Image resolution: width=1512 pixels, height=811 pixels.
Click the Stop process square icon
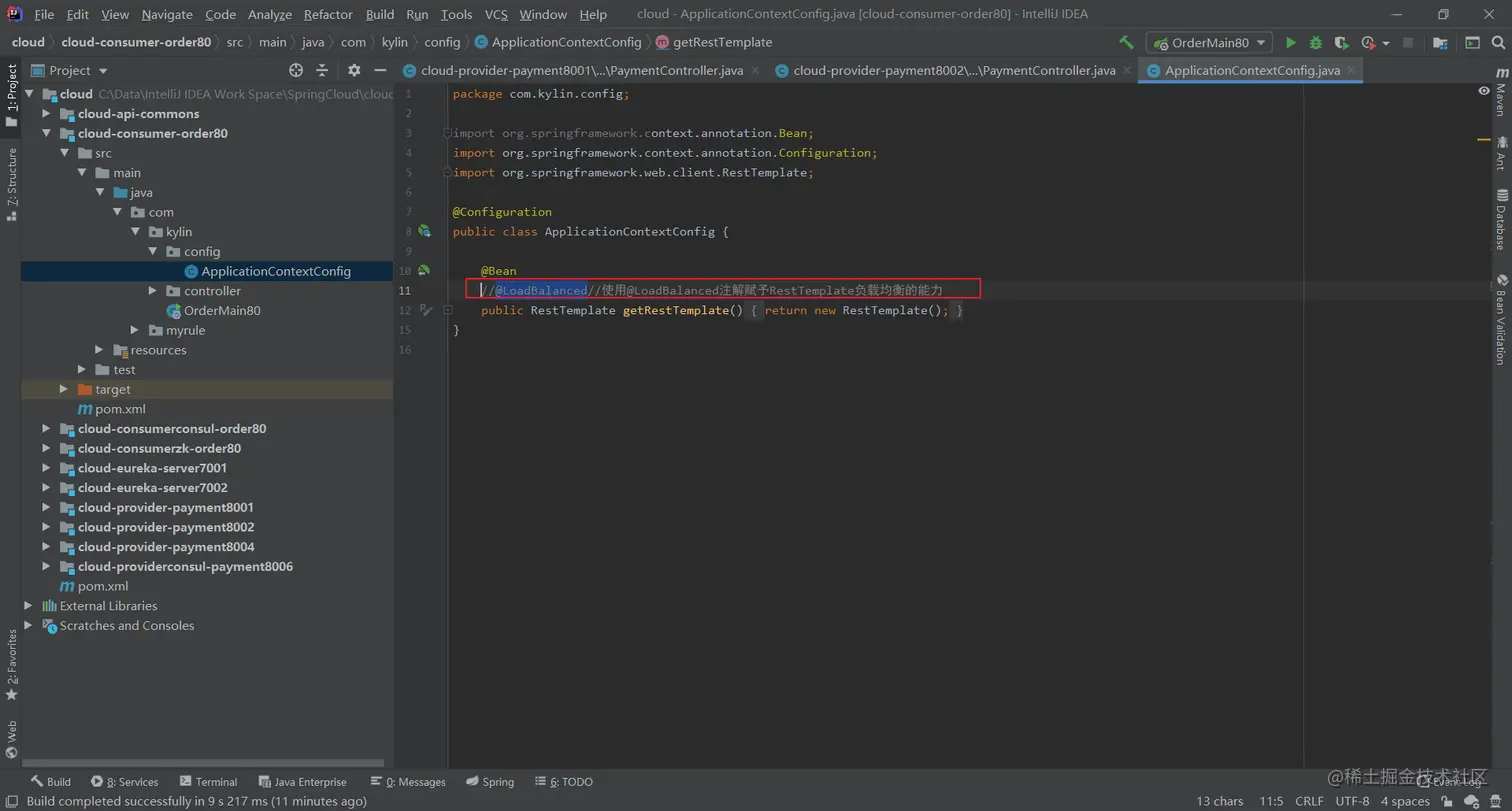pyautogui.click(x=1408, y=43)
